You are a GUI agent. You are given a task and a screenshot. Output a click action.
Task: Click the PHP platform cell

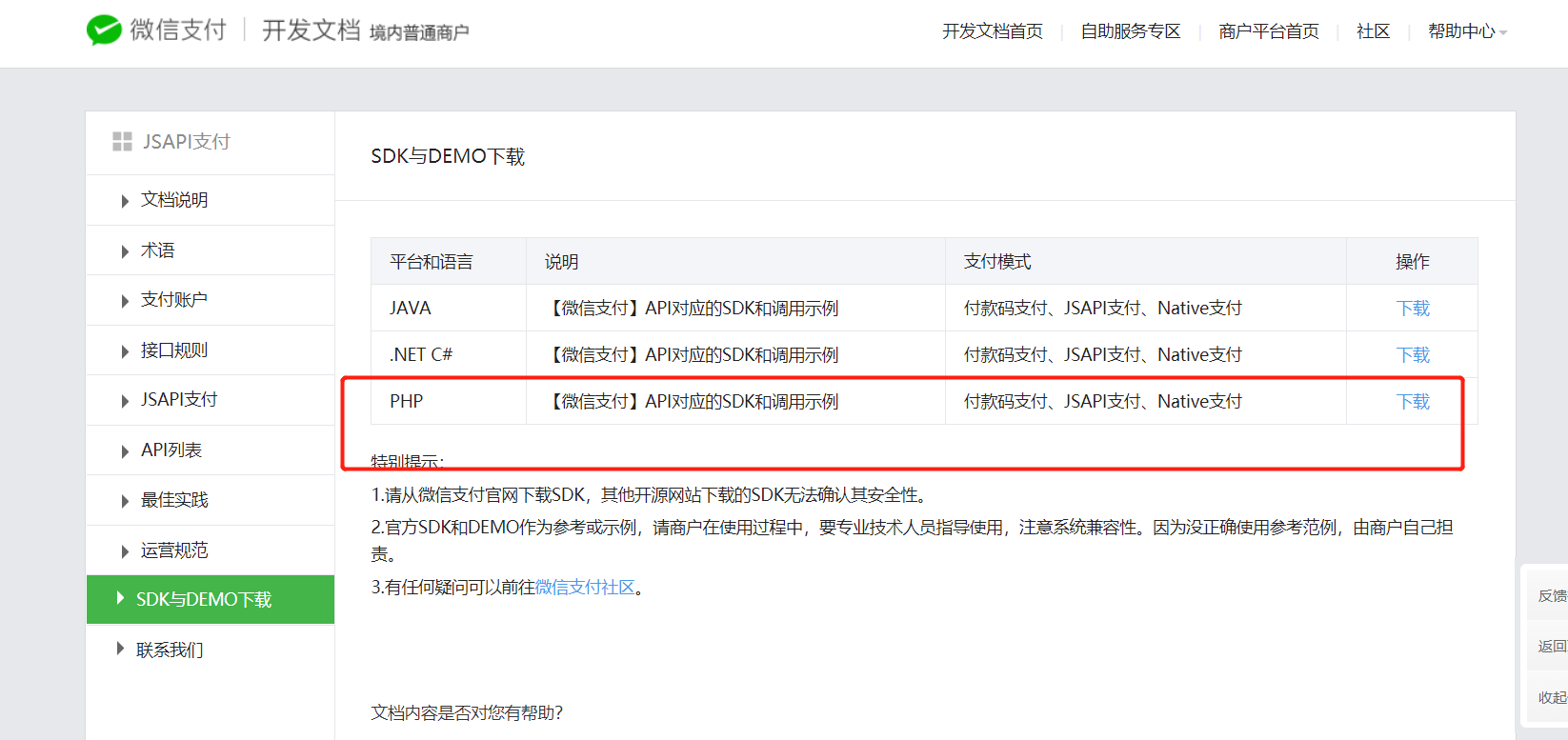449,401
